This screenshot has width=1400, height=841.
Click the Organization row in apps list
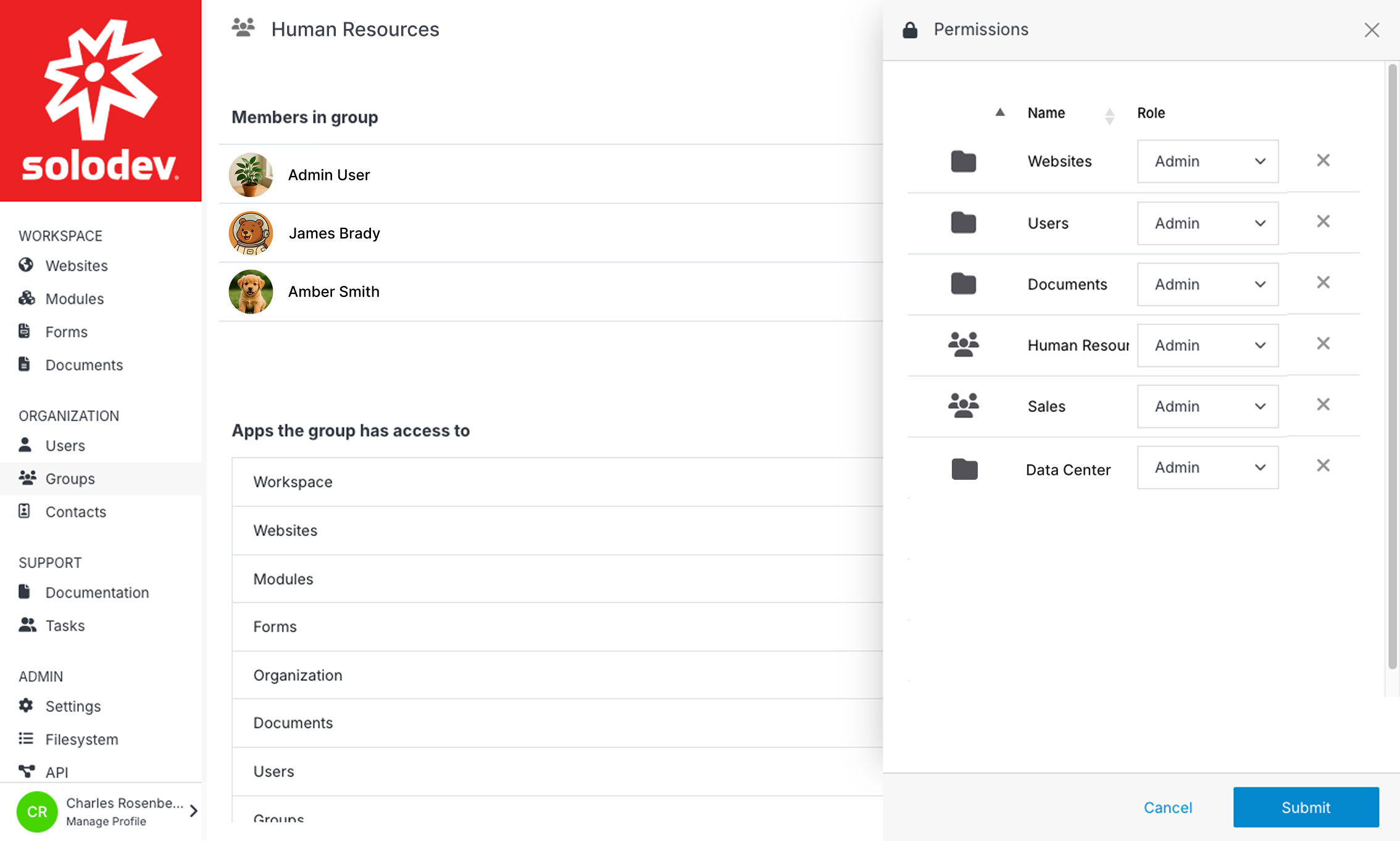pyautogui.click(x=557, y=675)
